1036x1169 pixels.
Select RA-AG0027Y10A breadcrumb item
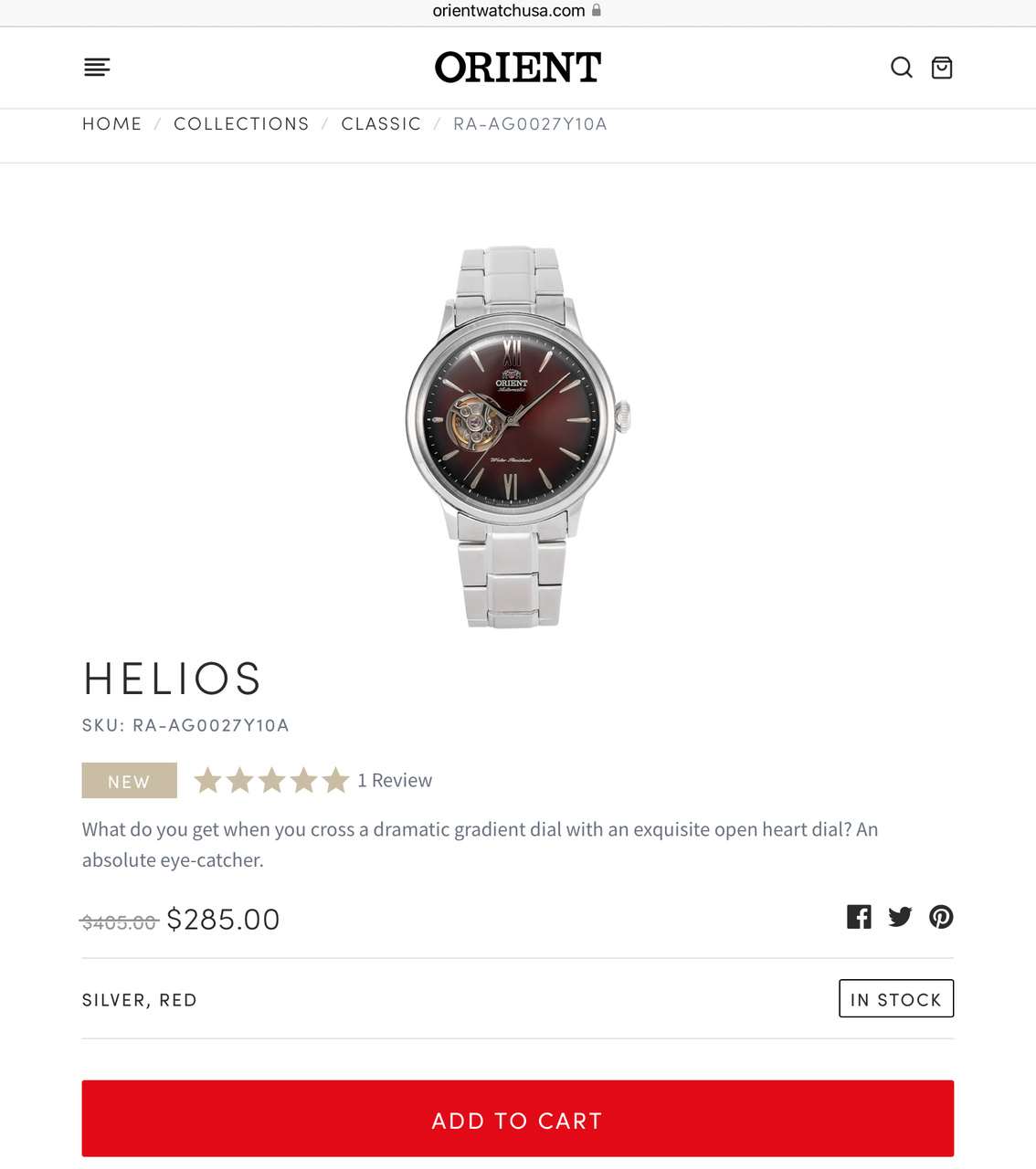click(x=530, y=124)
